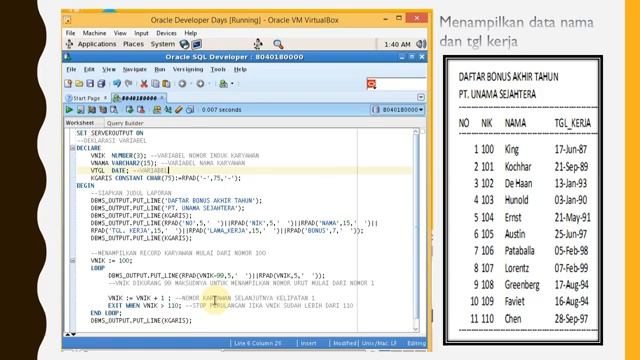Click the date '17-Jun-87' in the table

(571, 149)
